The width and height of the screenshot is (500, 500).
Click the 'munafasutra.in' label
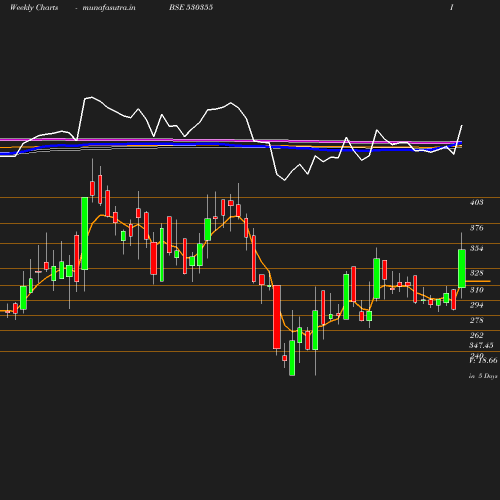(109, 8)
